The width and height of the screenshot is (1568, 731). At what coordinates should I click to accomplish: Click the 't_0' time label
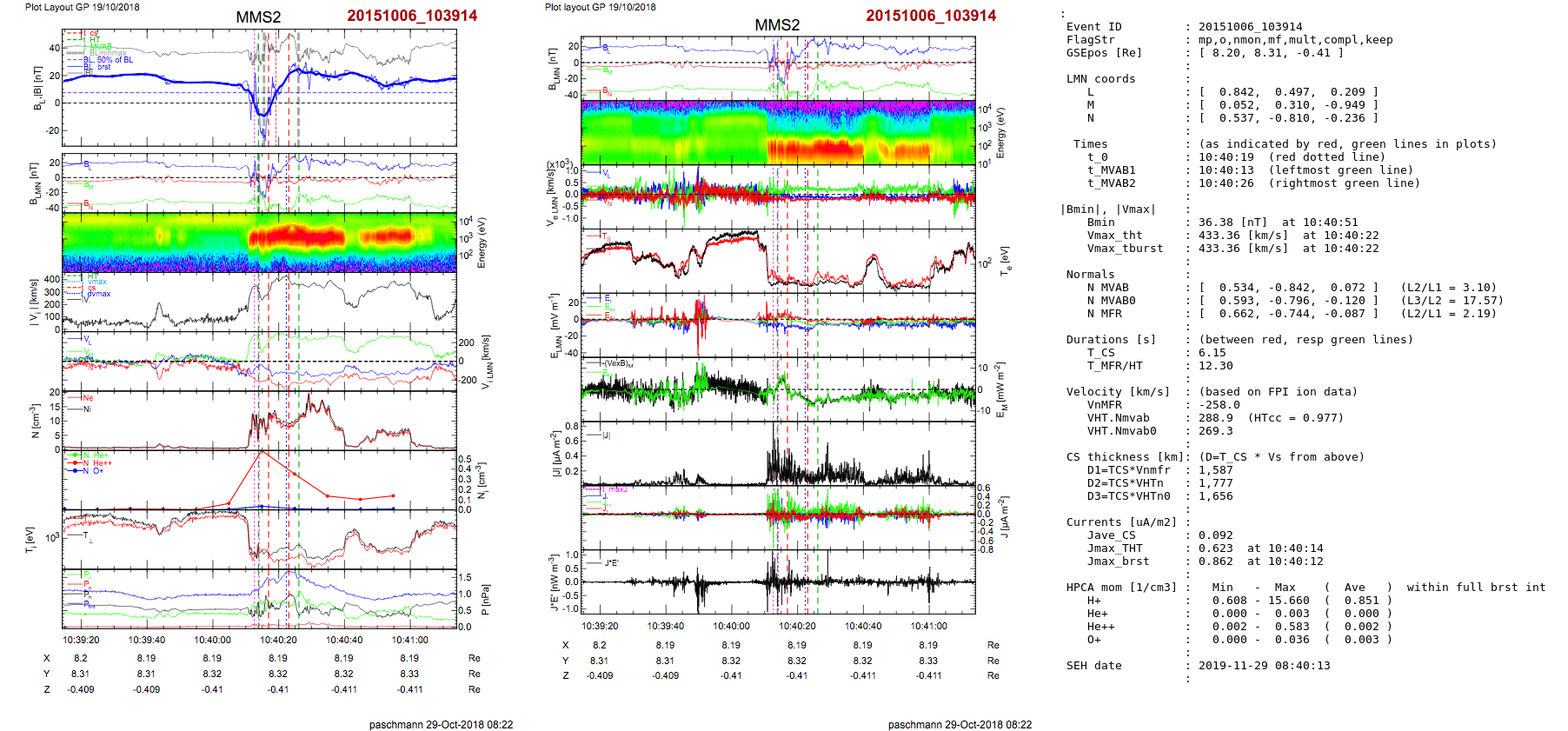click(x=1097, y=157)
